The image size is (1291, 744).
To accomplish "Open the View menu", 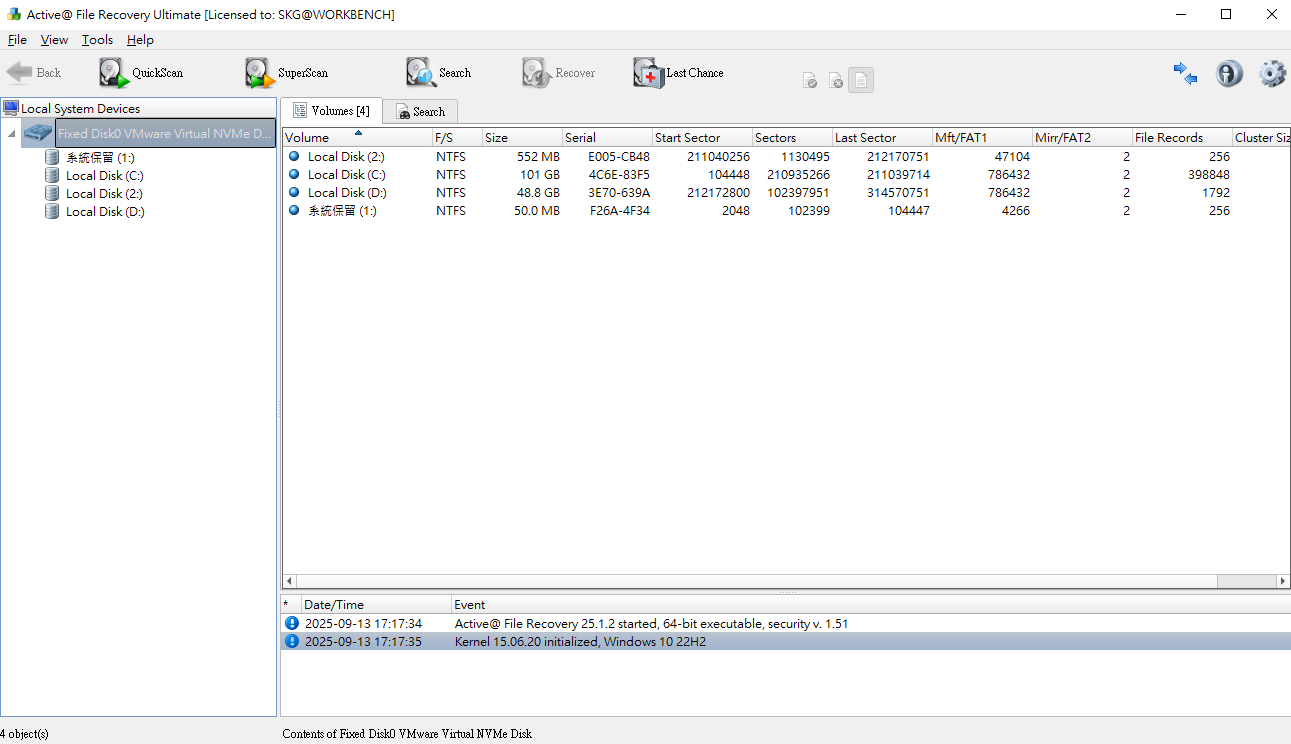I will [x=54, y=40].
